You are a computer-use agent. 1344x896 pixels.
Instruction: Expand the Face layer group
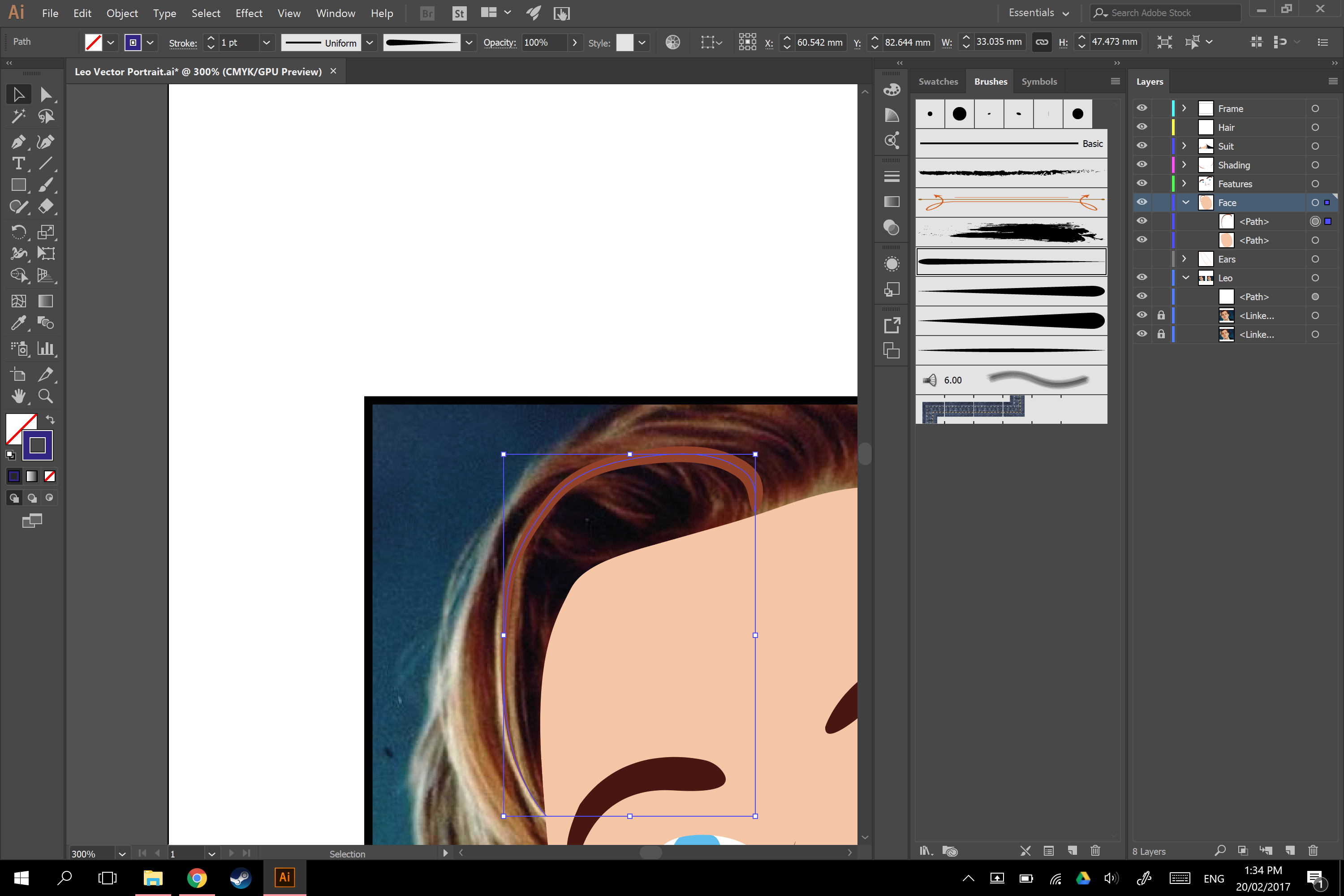click(1185, 202)
